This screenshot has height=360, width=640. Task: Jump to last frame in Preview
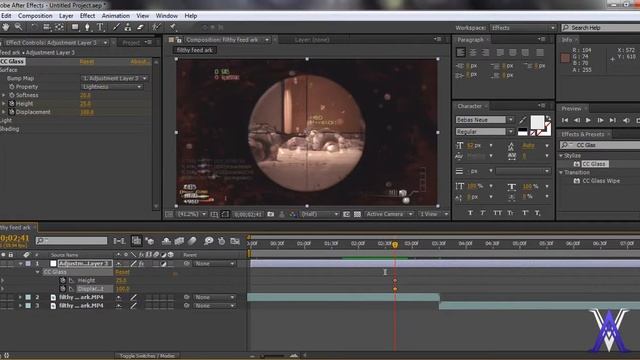pos(613,120)
